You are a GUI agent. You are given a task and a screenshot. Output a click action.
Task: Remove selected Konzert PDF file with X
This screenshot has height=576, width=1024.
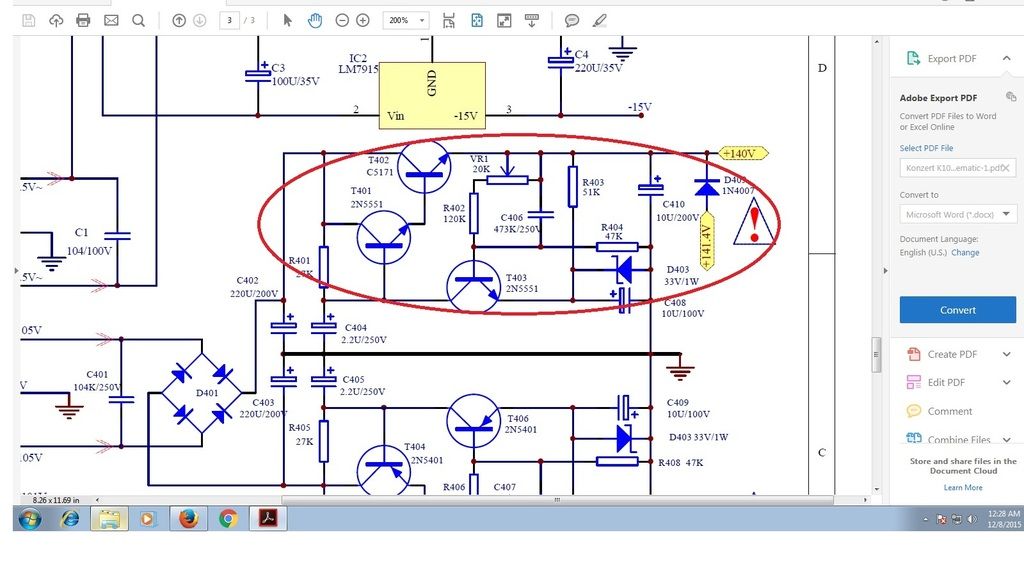tap(1006, 168)
